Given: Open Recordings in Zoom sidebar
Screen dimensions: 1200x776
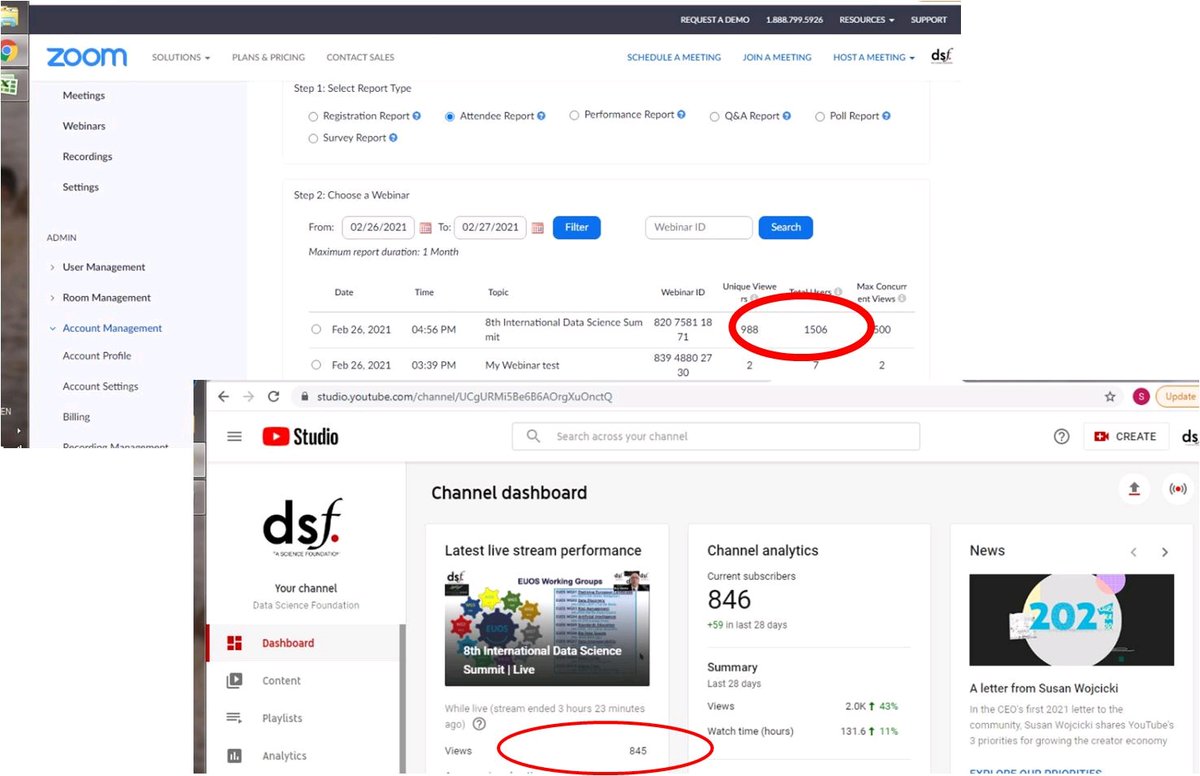Looking at the screenshot, I should click(87, 156).
